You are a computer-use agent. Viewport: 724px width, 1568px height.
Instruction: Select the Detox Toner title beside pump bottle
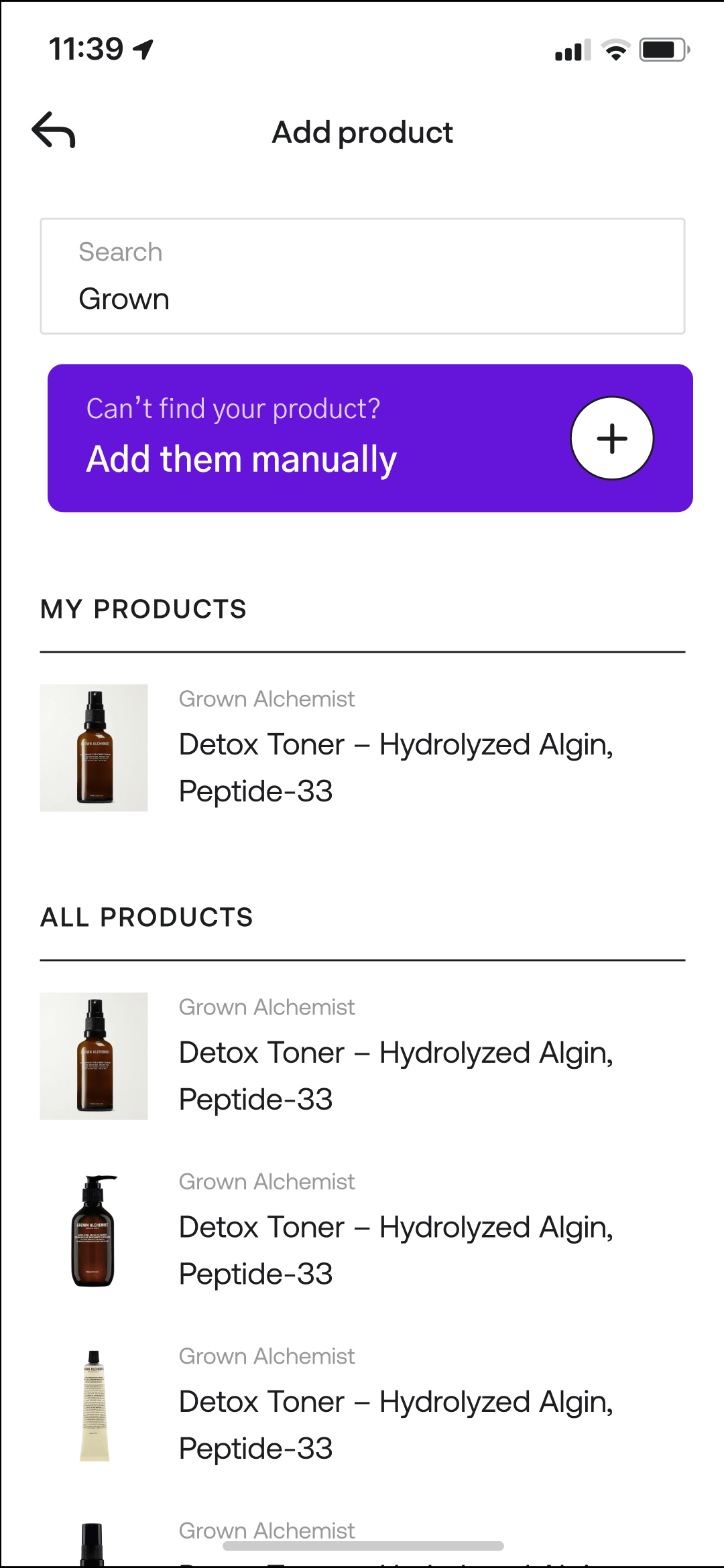396,1250
